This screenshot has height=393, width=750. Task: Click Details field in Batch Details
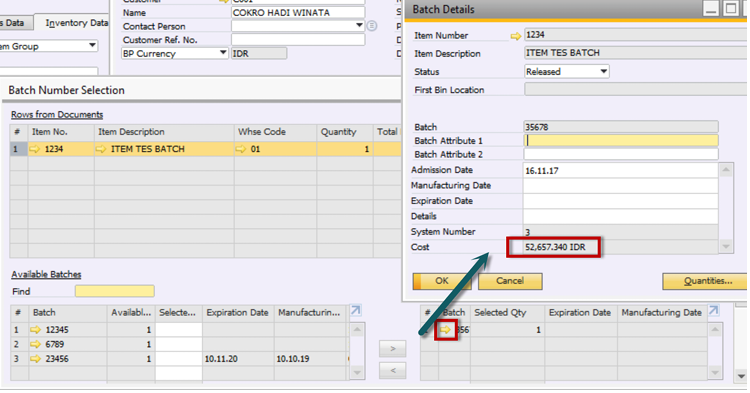point(620,217)
